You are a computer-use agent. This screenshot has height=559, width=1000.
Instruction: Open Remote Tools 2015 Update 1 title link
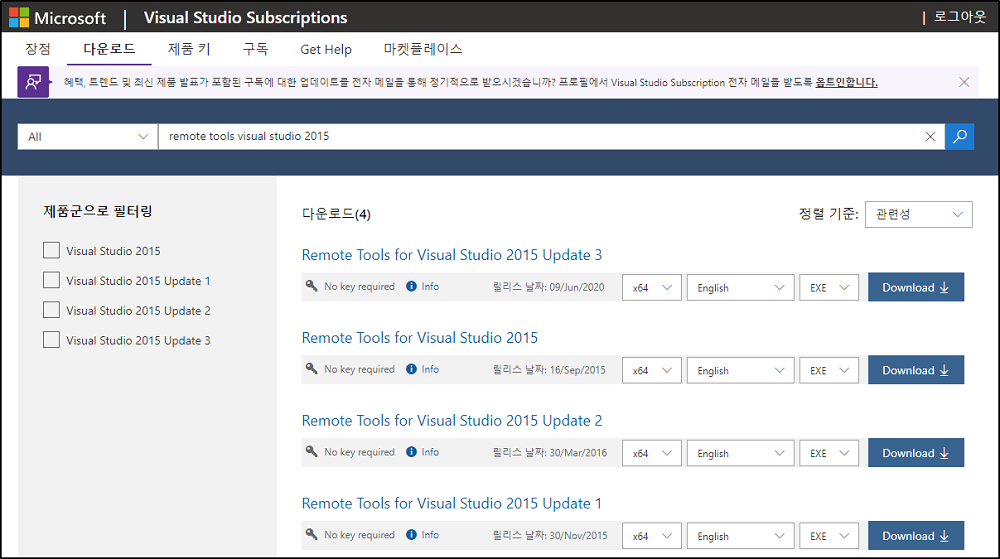tap(452, 504)
